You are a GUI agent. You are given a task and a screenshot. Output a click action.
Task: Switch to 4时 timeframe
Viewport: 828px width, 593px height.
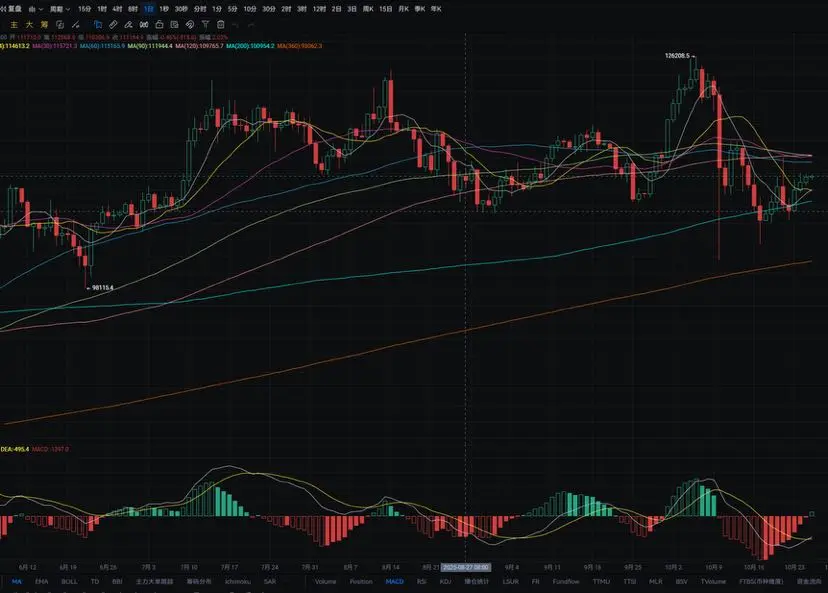117,9
